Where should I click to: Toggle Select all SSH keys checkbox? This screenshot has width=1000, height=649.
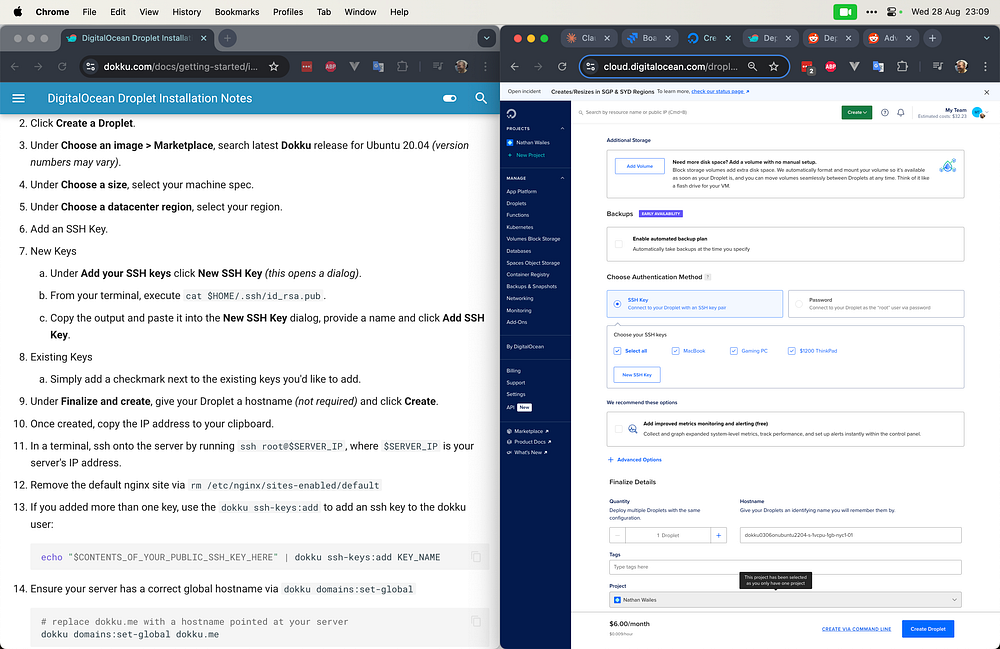click(x=617, y=351)
